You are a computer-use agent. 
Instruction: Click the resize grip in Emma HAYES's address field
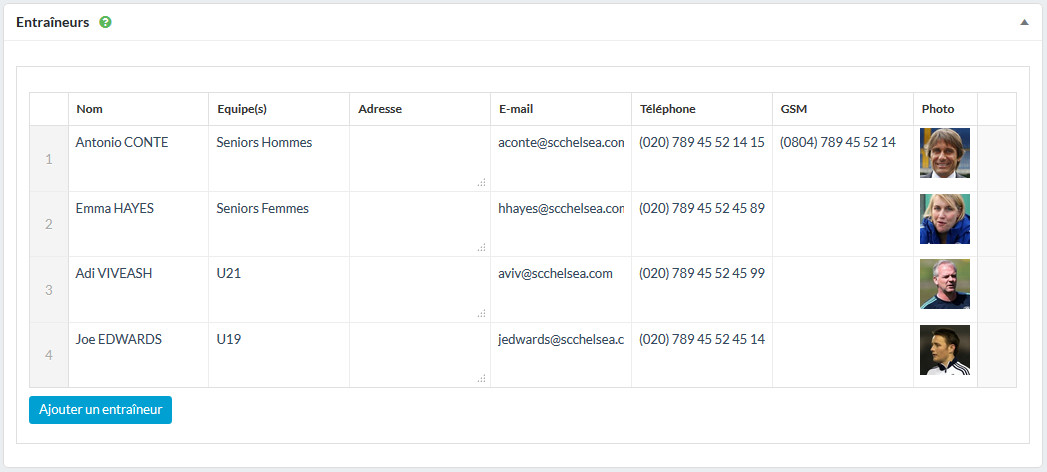(481, 247)
